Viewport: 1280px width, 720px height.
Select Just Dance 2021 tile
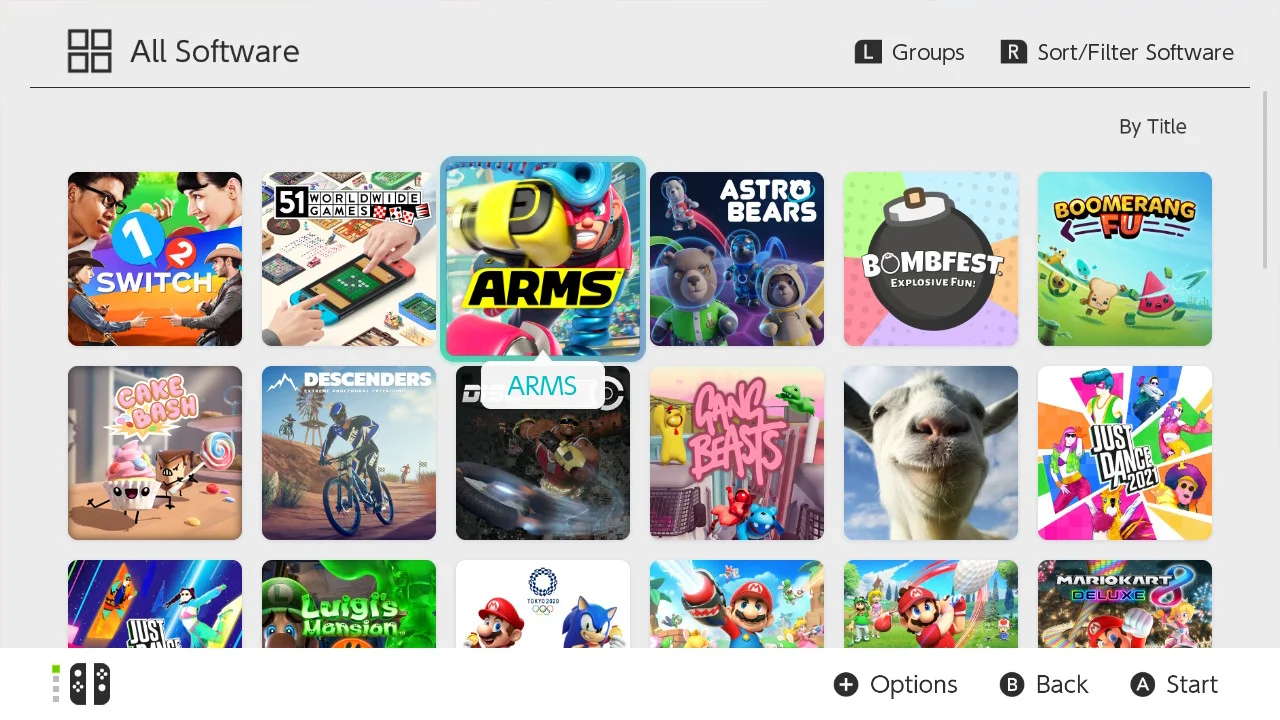pyautogui.click(x=1125, y=453)
